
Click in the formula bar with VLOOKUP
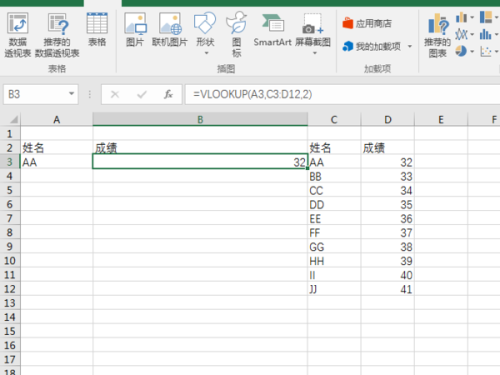pos(343,94)
